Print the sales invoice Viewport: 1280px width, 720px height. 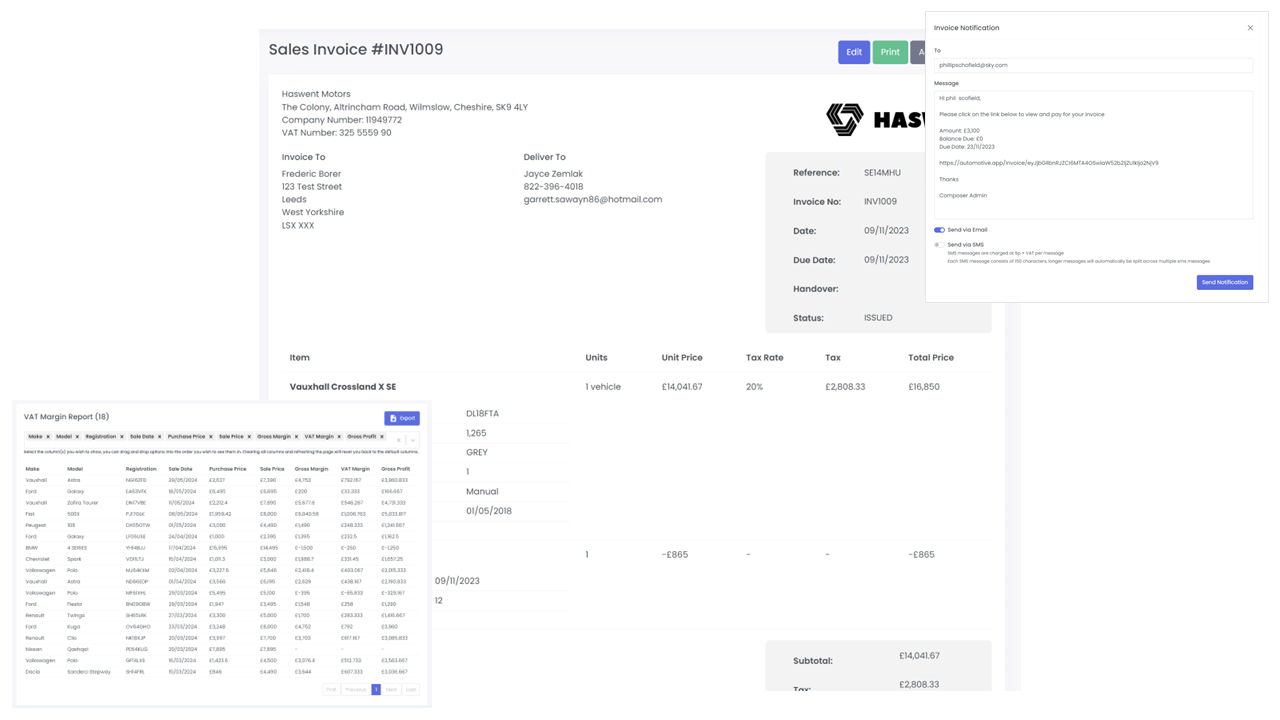(x=889, y=52)
